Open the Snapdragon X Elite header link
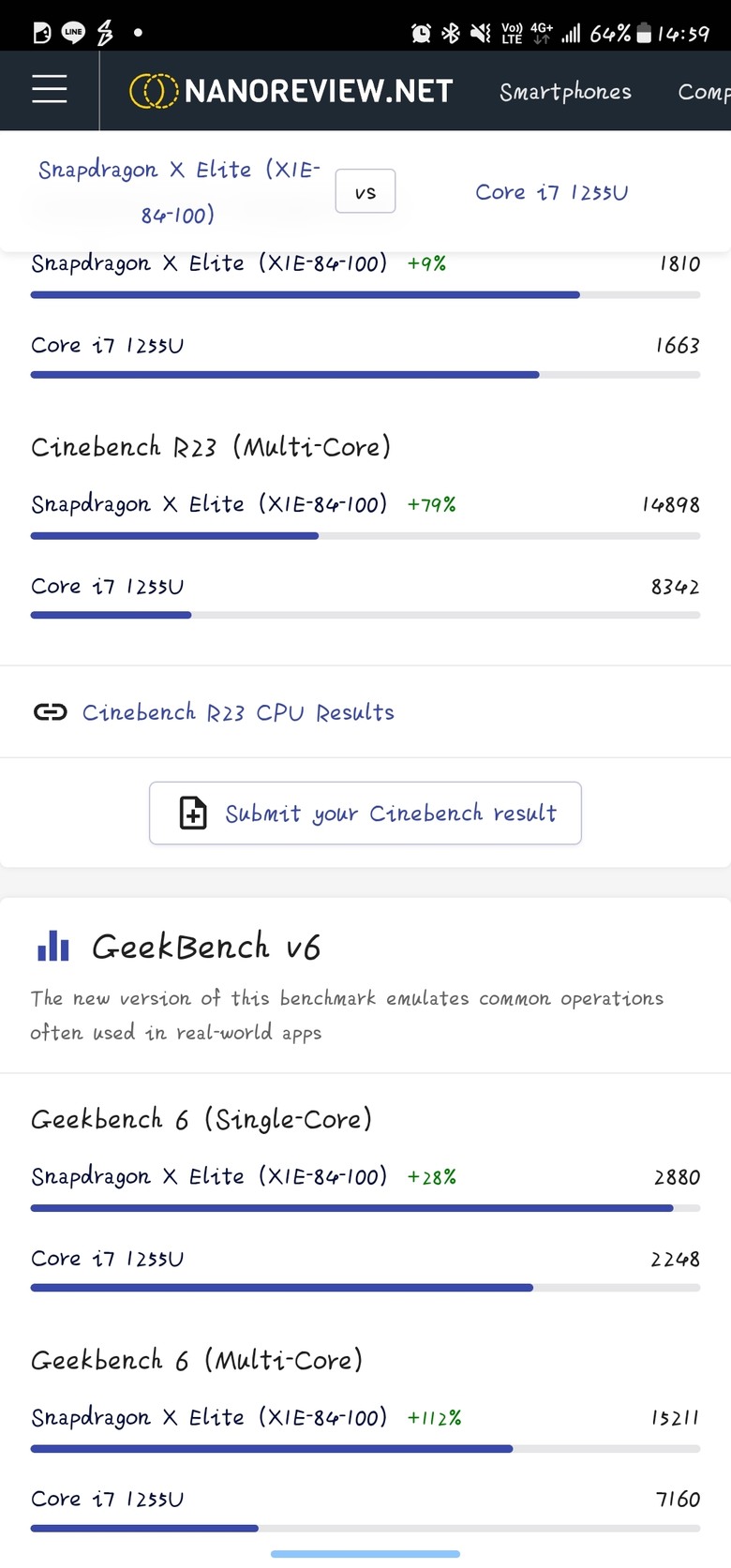The width and height of the screenshot is (731, 1568). (178, 192)
